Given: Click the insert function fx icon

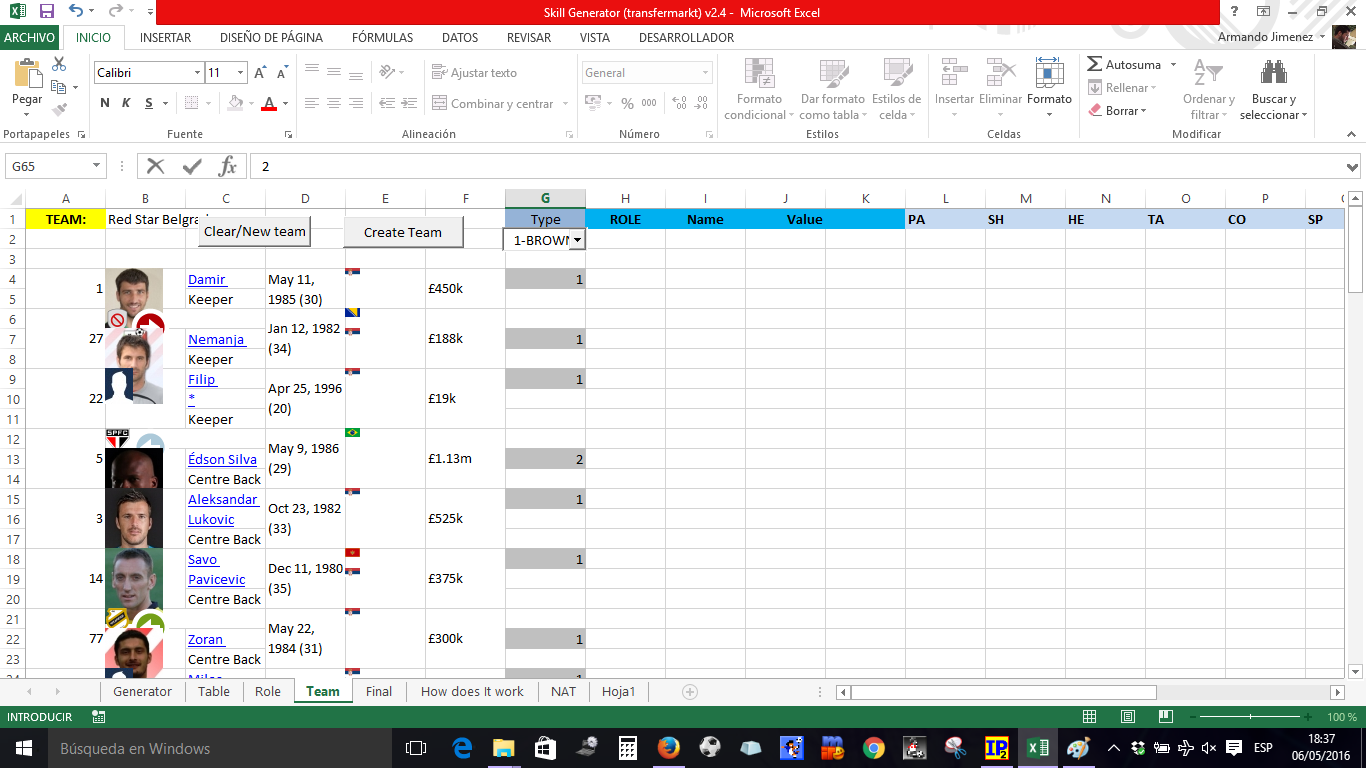Looking at the screenshot, I should (x=227, y=166).
